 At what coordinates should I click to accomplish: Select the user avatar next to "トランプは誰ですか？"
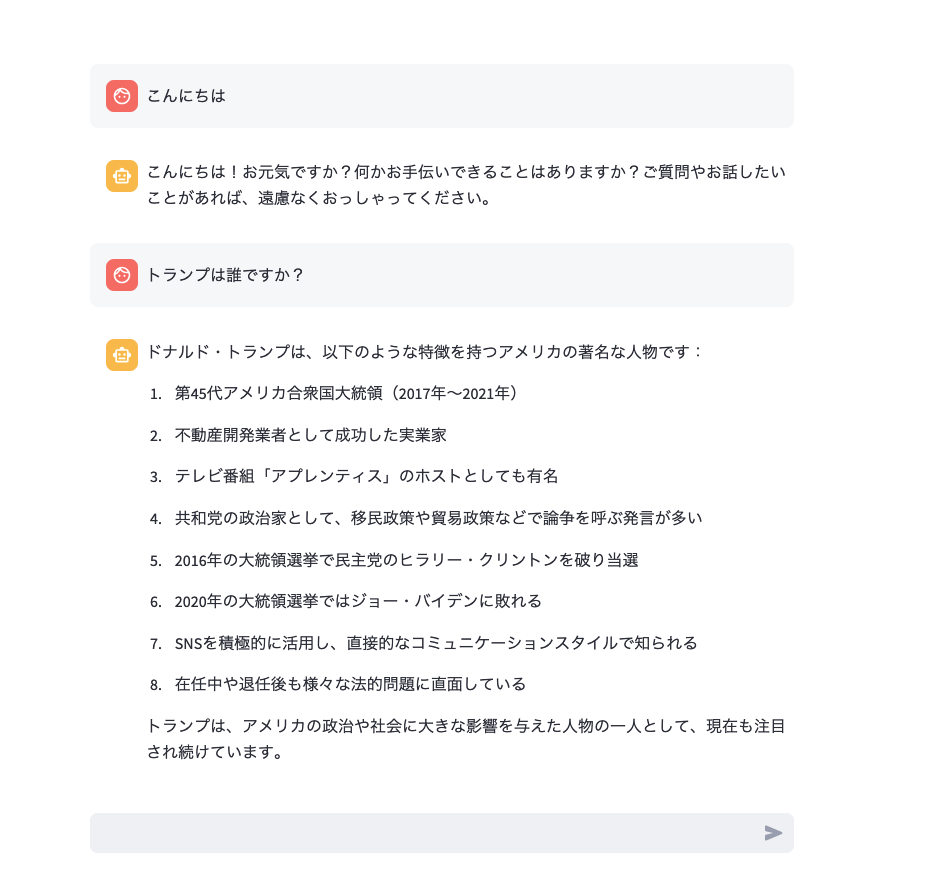[x=121, y=275]
